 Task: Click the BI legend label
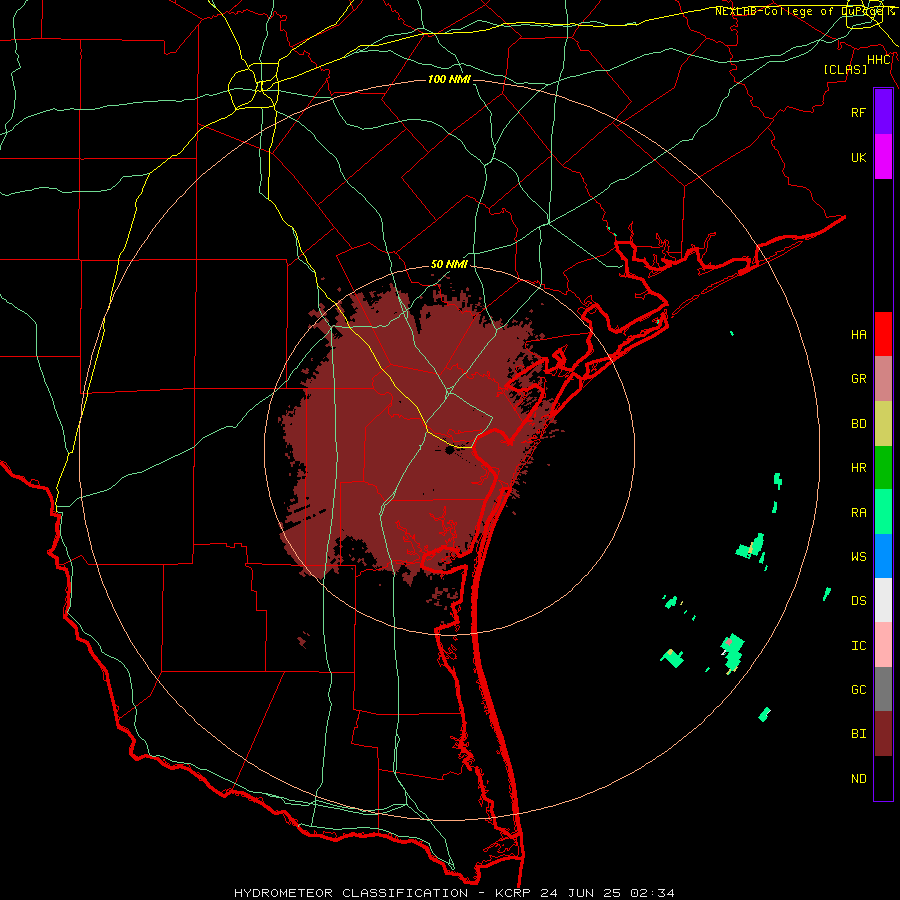coord(858,734)
